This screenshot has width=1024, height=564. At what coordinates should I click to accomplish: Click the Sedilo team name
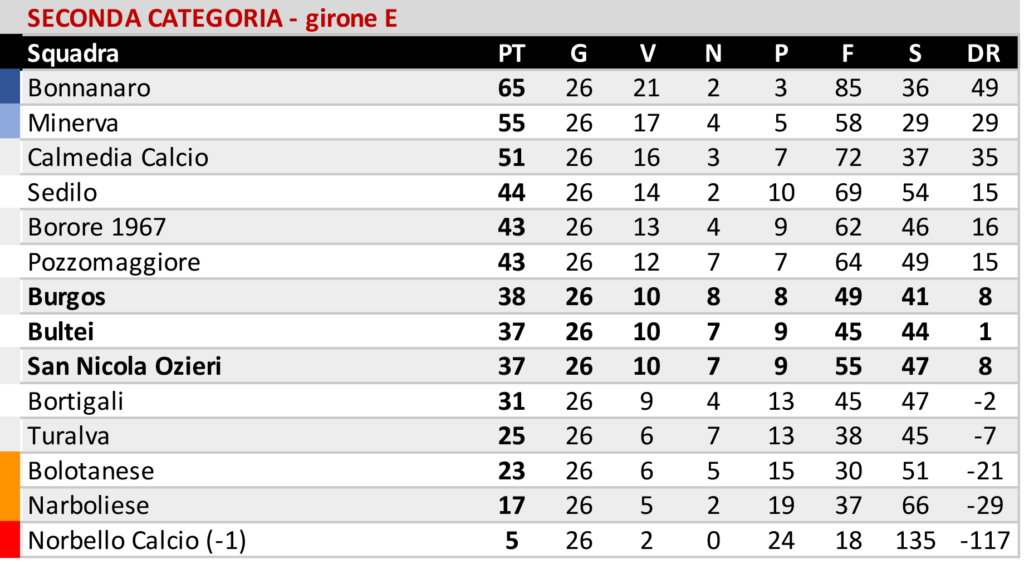coord(62,193)
